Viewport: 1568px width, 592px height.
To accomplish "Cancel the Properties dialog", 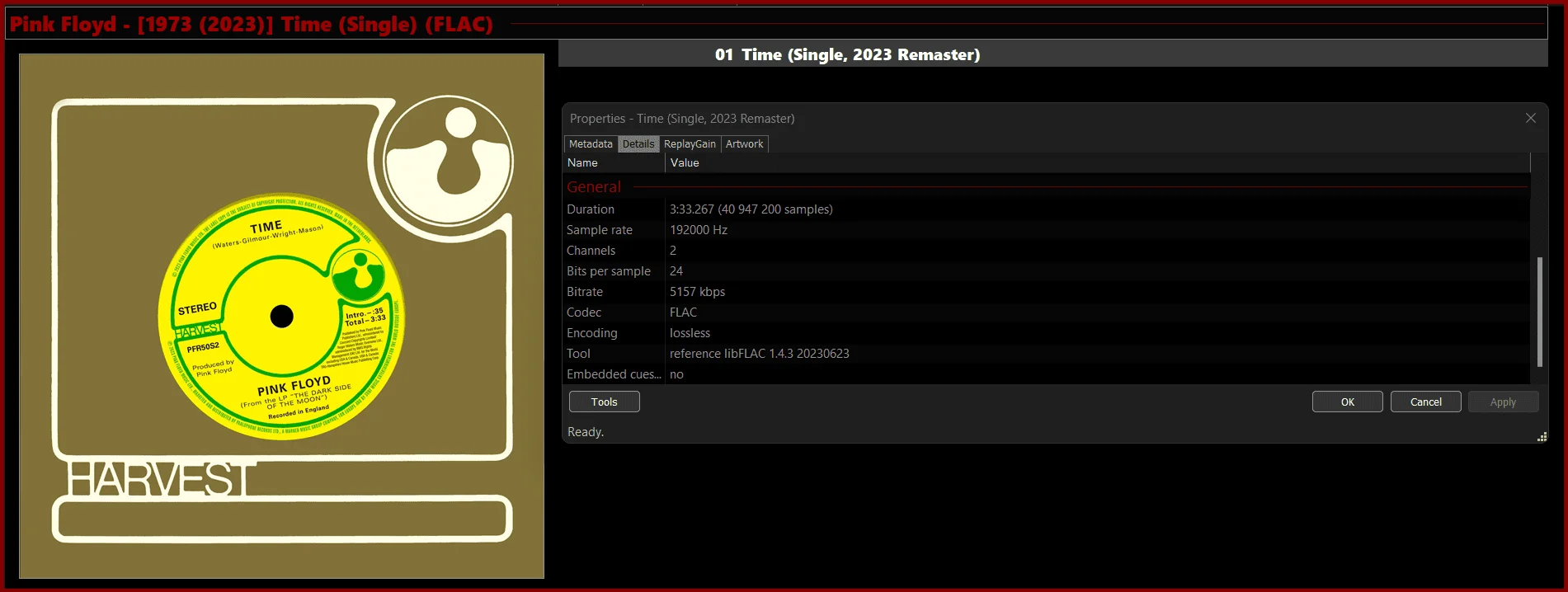I will [x=1426, y=402].
